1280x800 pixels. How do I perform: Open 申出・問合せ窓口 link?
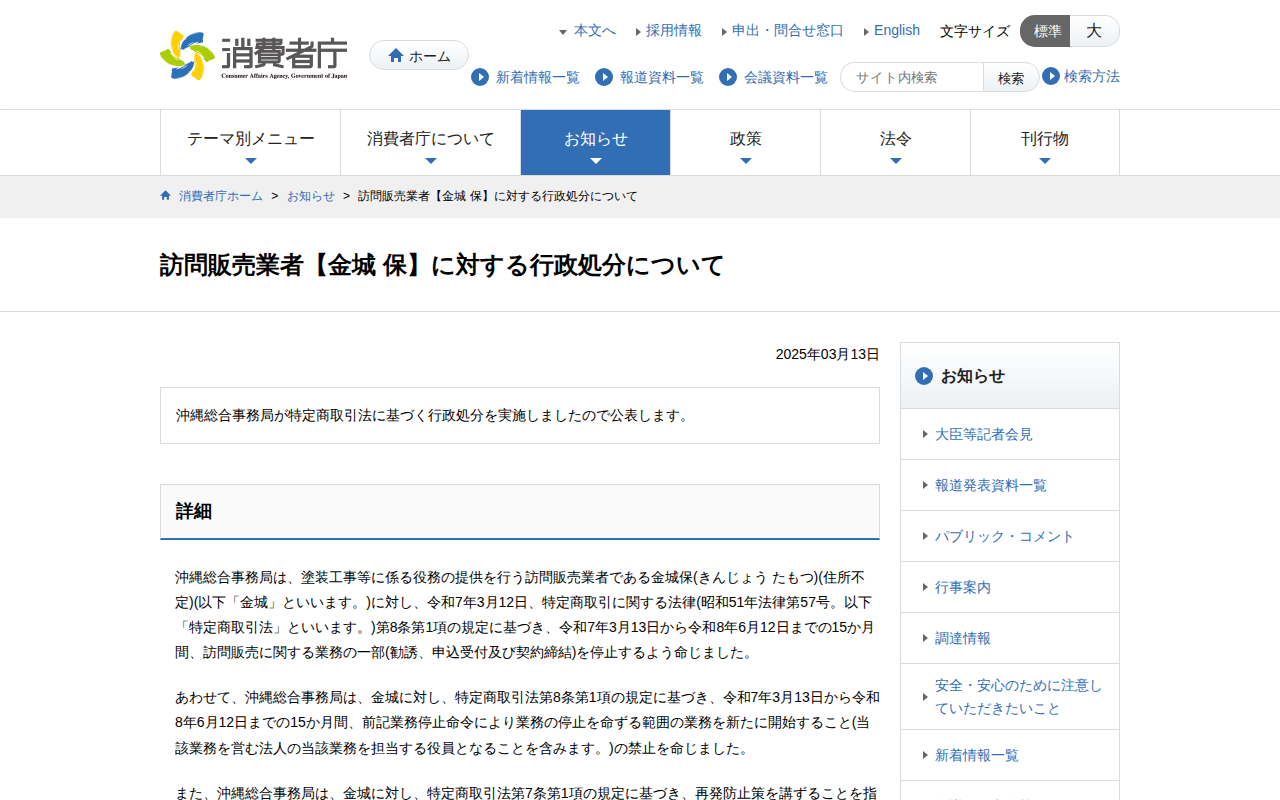click(x=788, y=31)
